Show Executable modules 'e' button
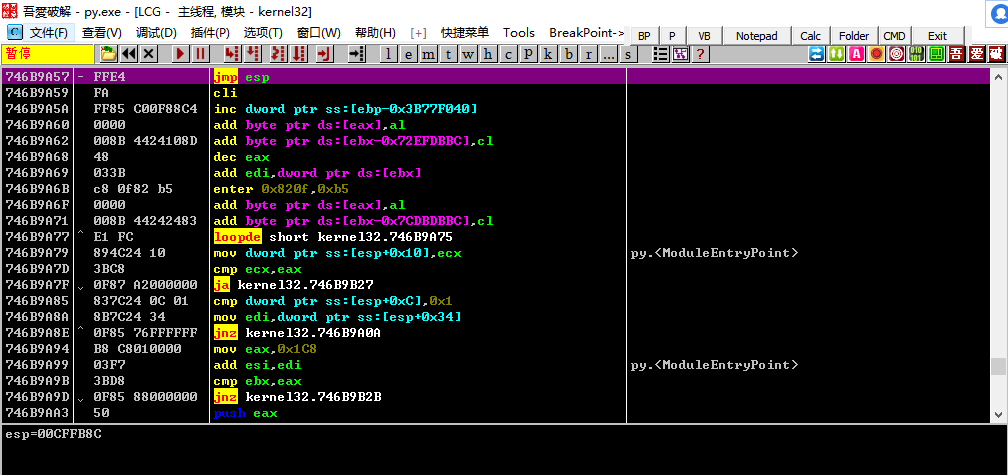The image size is (1008, 475). point(408,54)
